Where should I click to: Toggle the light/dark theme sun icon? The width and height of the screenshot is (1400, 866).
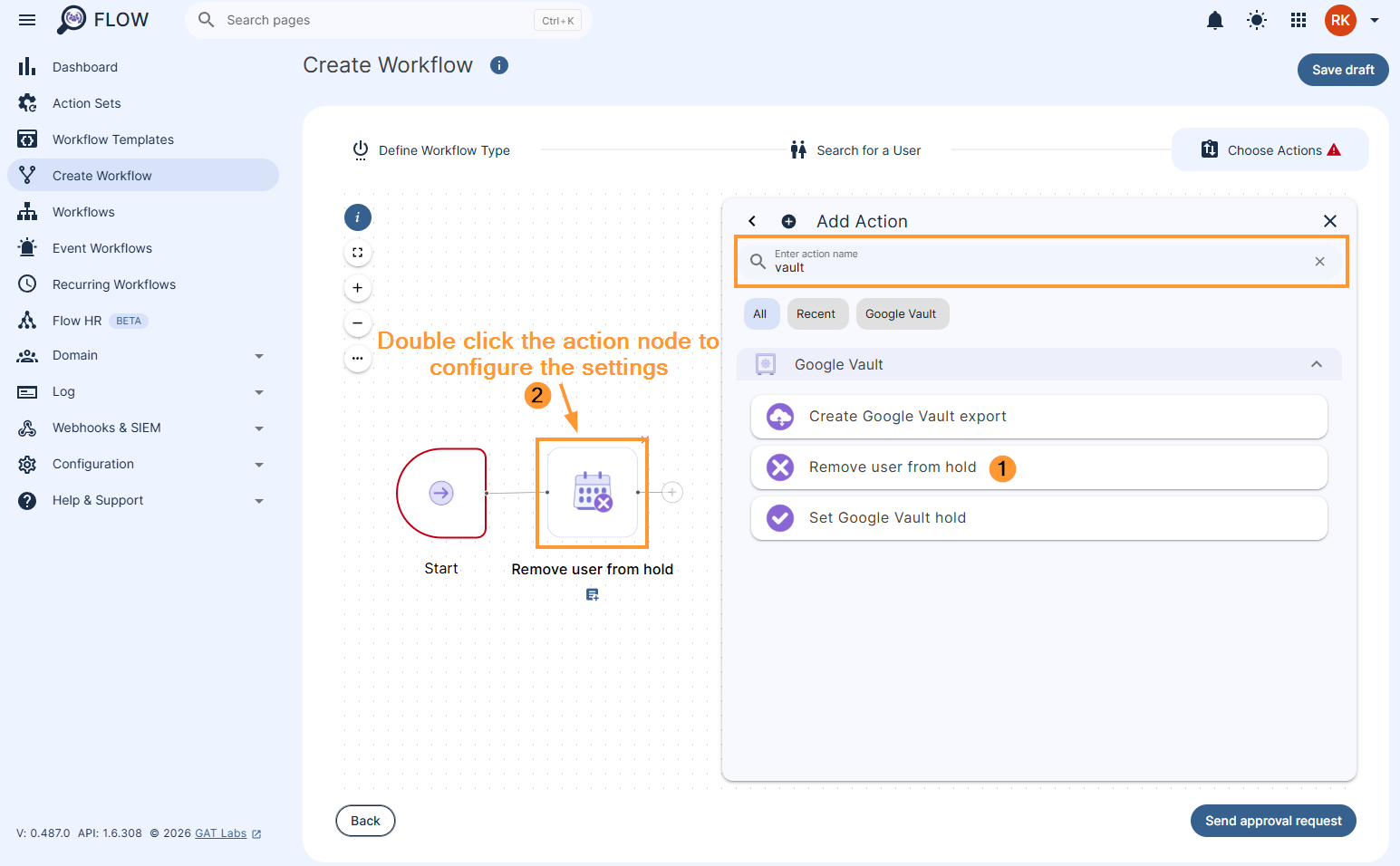click(1257, 20)
